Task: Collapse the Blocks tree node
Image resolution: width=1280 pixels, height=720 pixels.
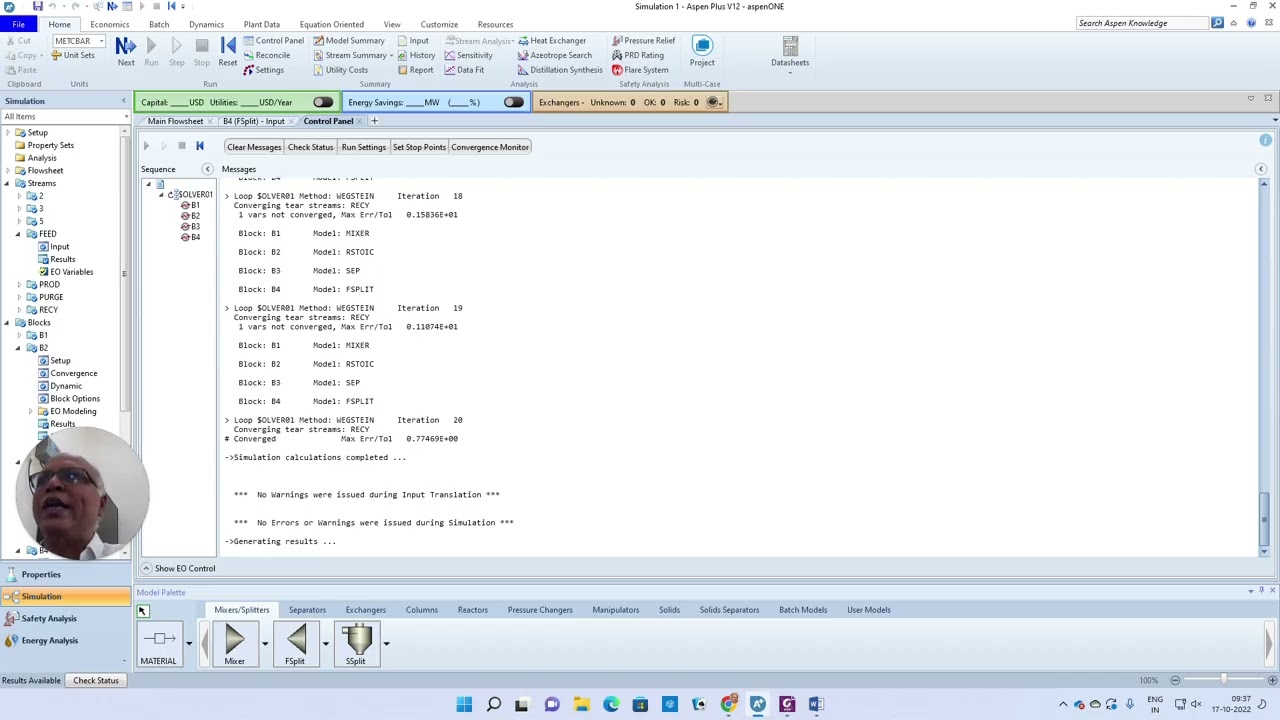Action: point(7,322)
